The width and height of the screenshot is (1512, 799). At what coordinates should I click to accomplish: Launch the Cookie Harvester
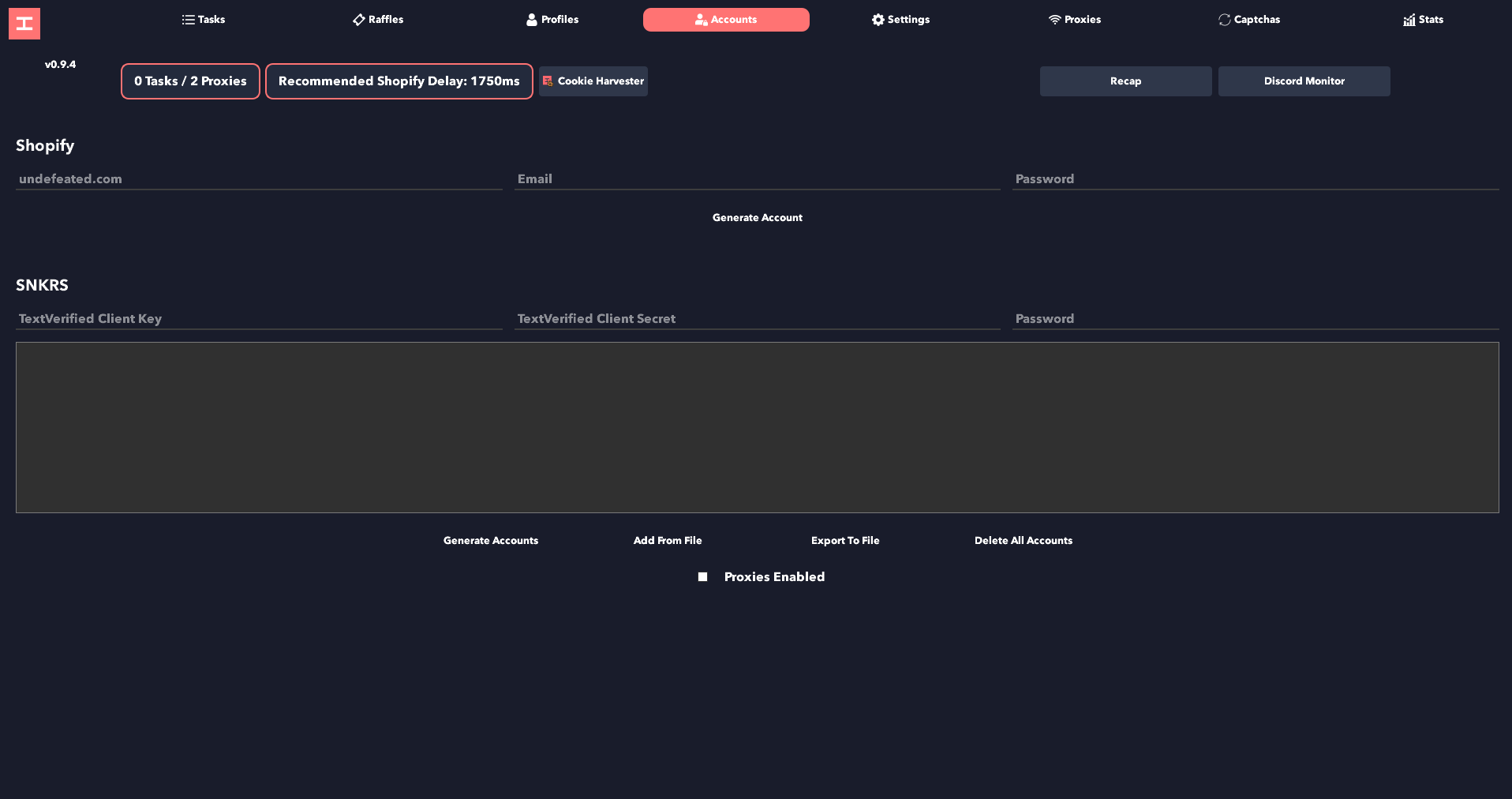[593, 81]
